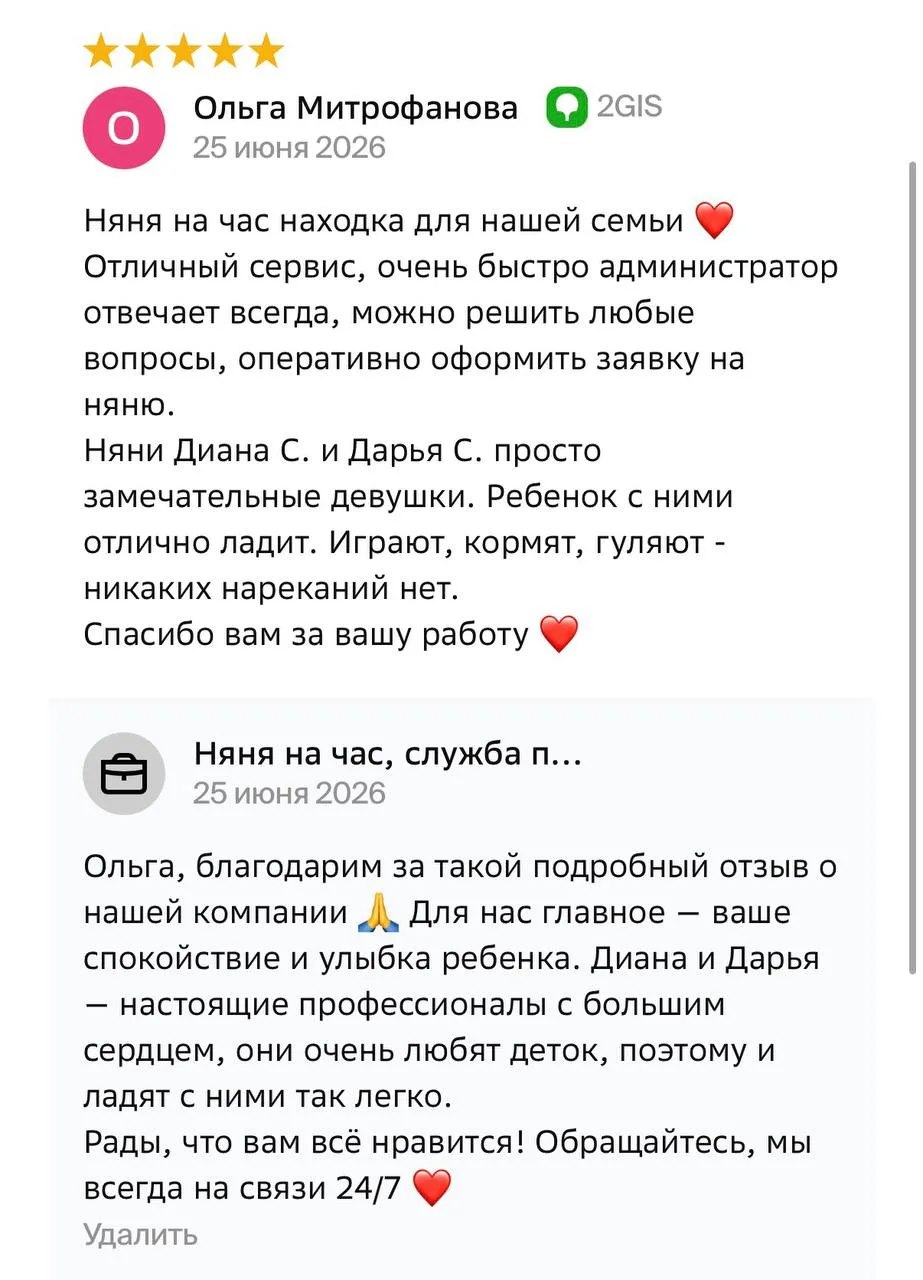Image resolution: width=923 pixels, height=1280 pixels.
Task: Click the first yellow rating star
Action: point(102,50)
